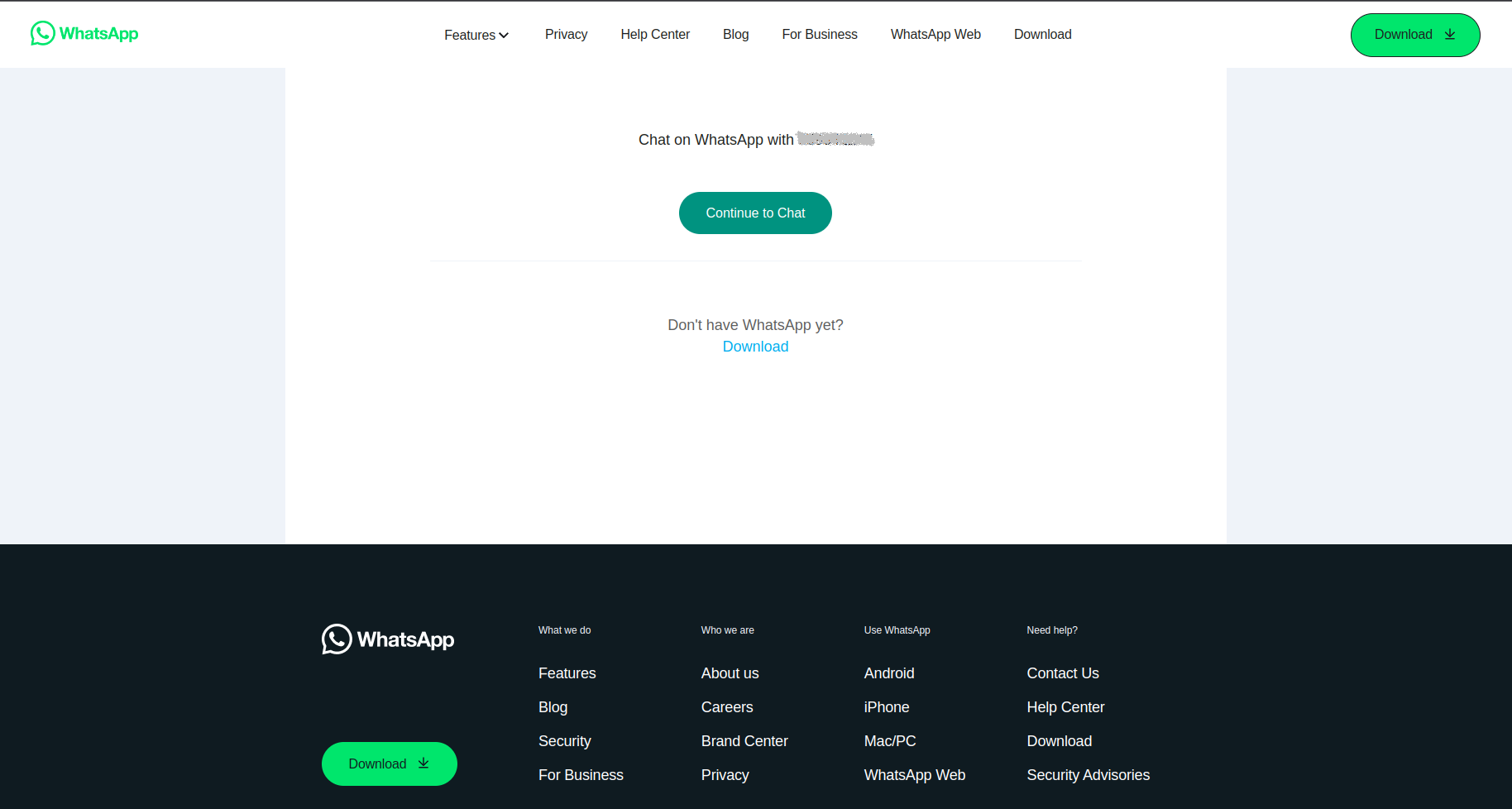Expand the Features dropdown menu

pyautogui.click(x=476, y=35)
